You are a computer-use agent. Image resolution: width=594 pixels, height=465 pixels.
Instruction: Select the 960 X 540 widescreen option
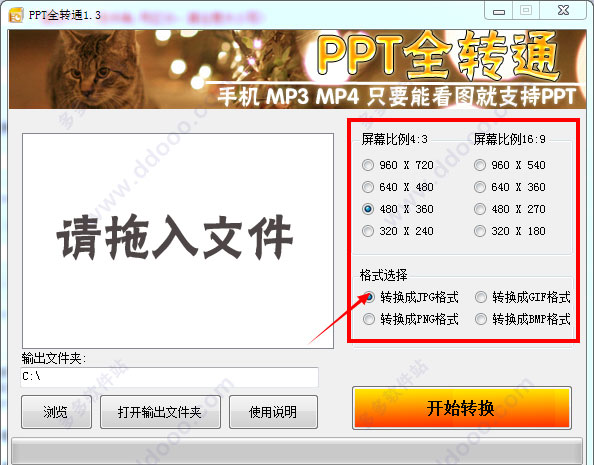[x=510, y=165]
